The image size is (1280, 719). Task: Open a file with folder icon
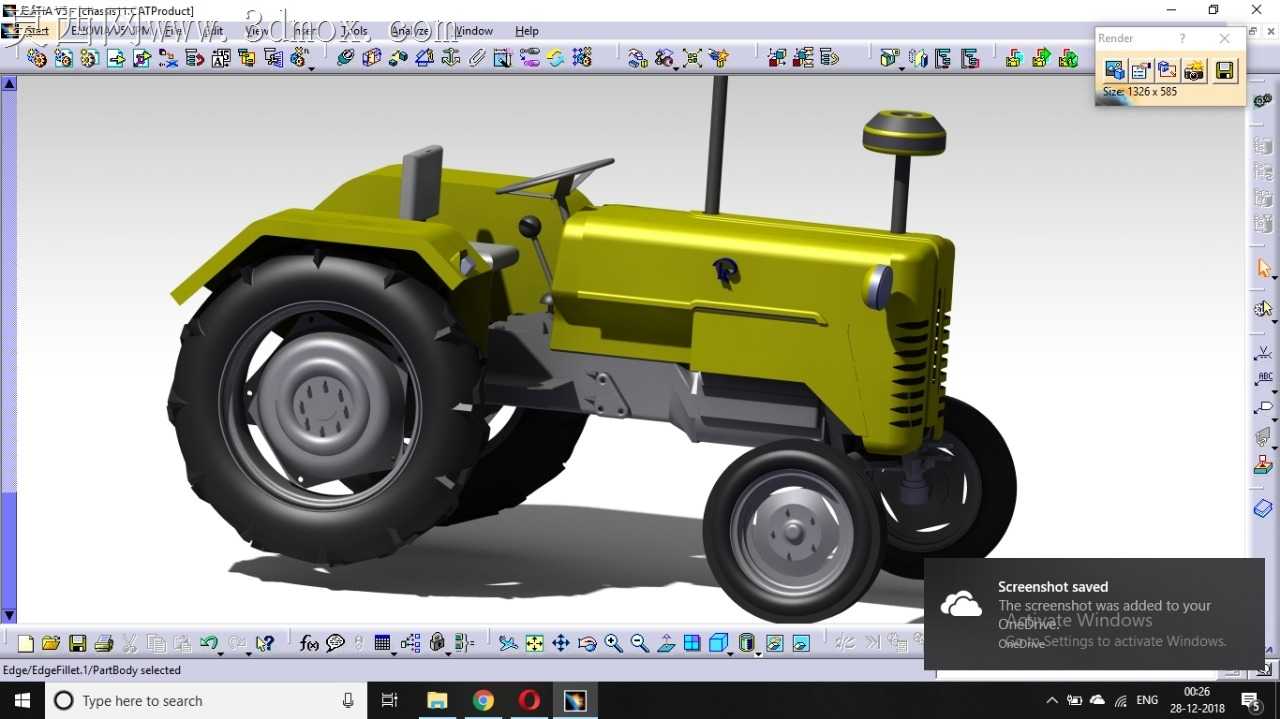[x=51, y=643]
